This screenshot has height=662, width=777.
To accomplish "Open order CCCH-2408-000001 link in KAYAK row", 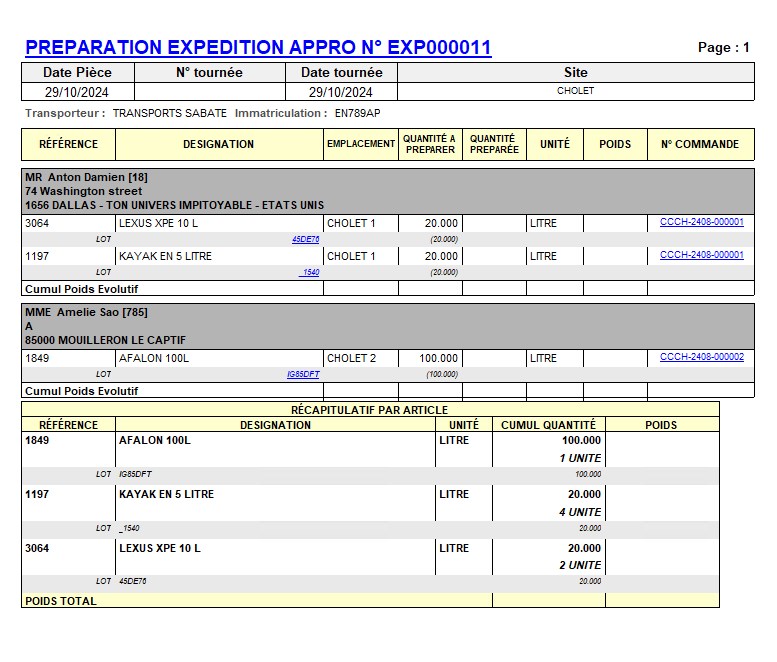I will 701,255.
